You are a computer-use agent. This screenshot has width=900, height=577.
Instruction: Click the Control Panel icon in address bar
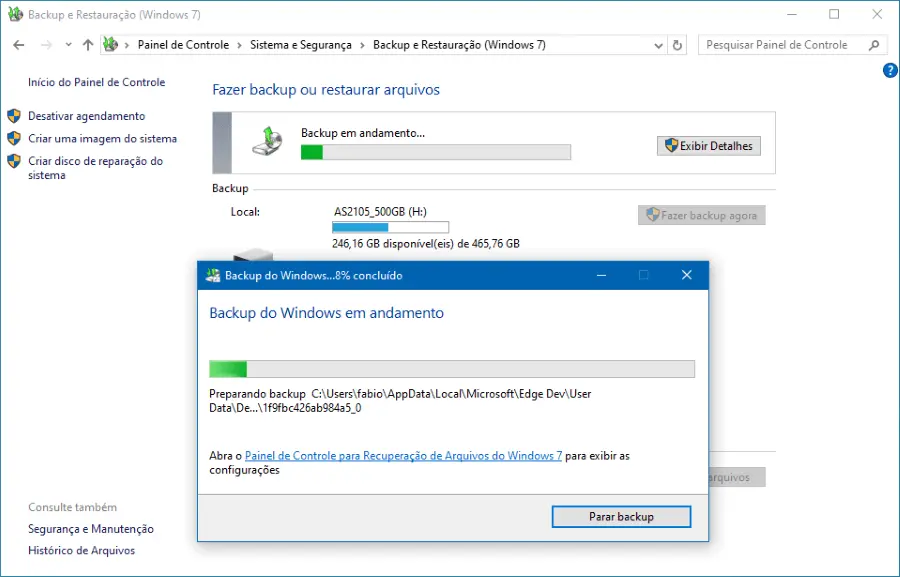point(111,44)
